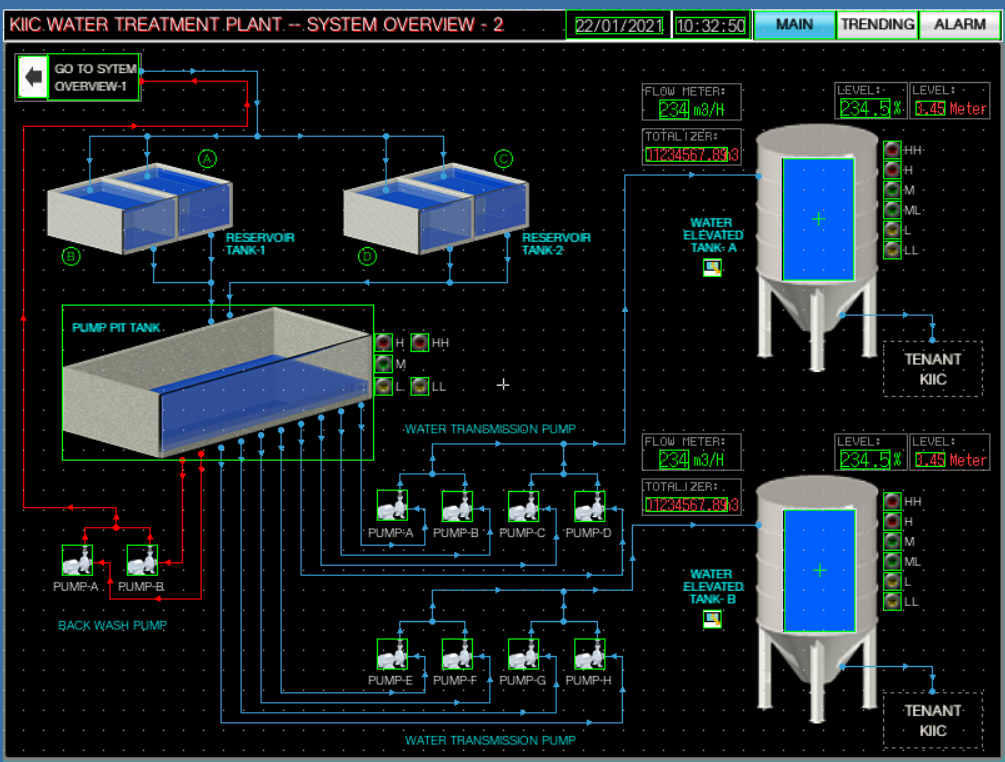
Task: Switch to the TRENDING tab
Action: [x=876, y=24]
